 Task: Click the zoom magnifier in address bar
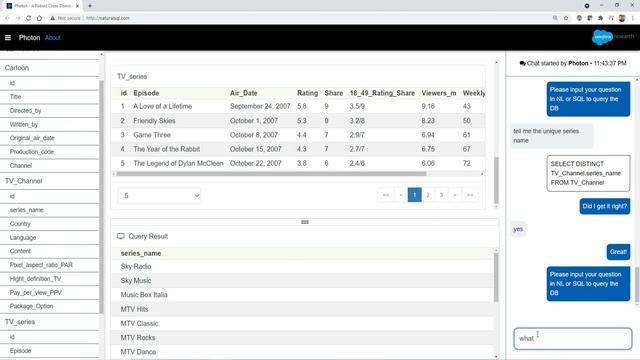[x=555, y=18]
